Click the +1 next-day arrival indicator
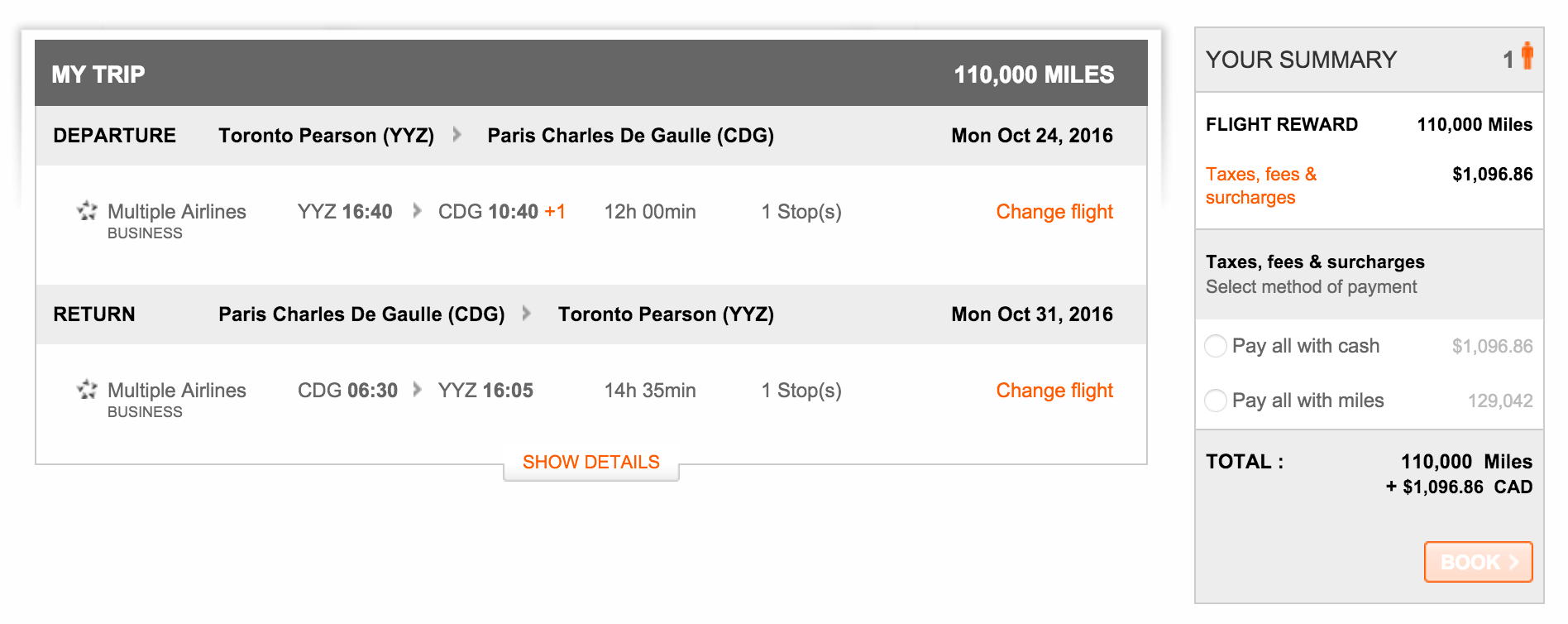 click(x=555, y=211)
